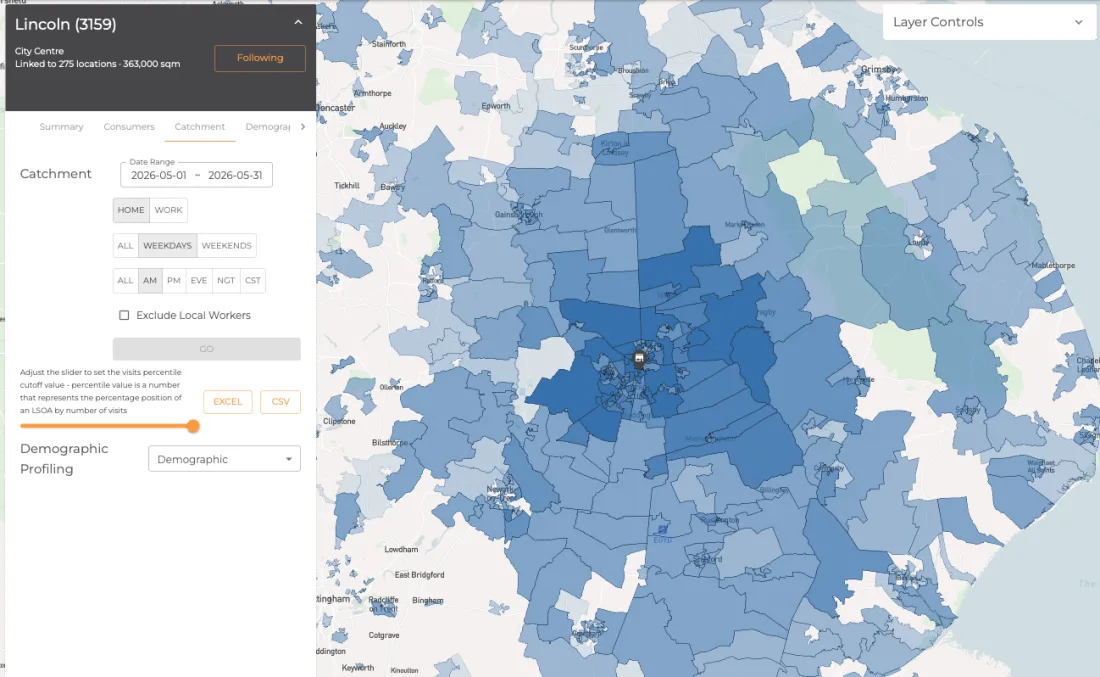This screenshot has height=677, width=1100.
Task: Click the Cotgrave map label
Action: tap(384, 635)
